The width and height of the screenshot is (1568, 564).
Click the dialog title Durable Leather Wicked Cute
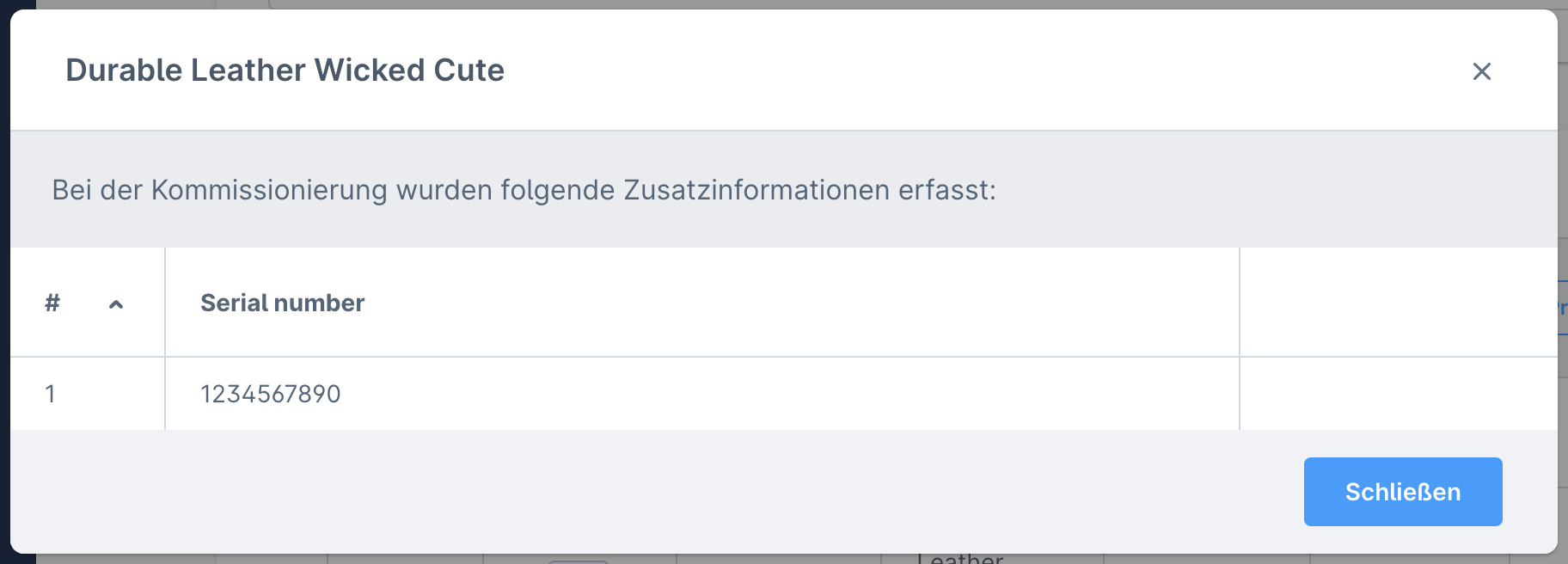(287, 70)
